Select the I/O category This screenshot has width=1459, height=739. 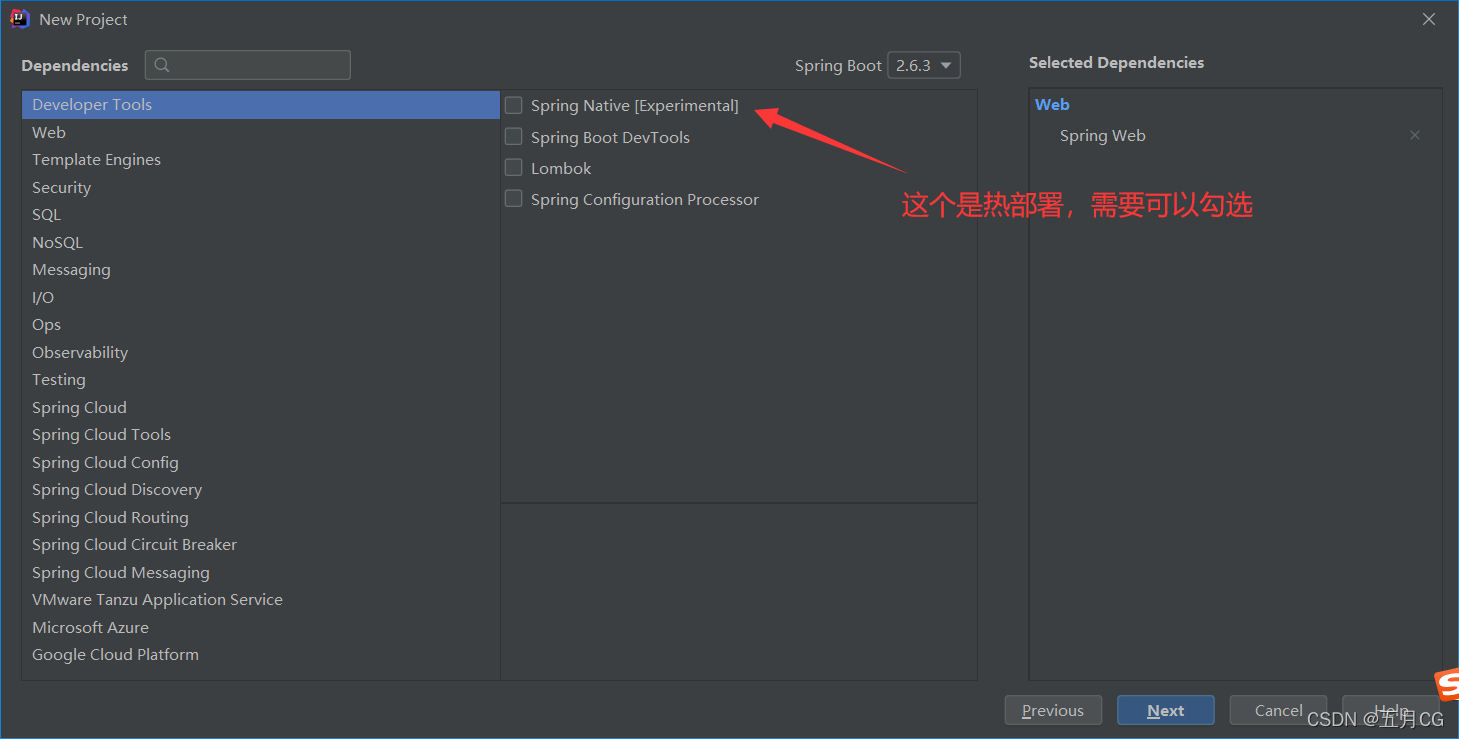(x=261, y=297)
